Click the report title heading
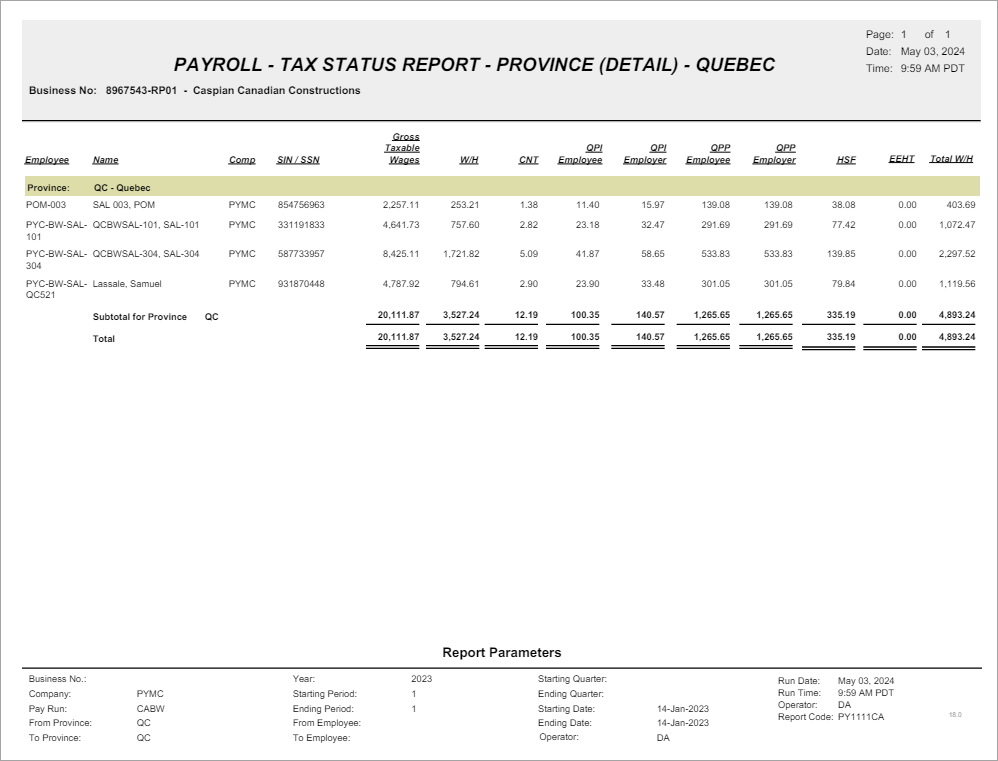Image resolution: width=998 pixels, height=761 pixels. click(x=474, y=65)
